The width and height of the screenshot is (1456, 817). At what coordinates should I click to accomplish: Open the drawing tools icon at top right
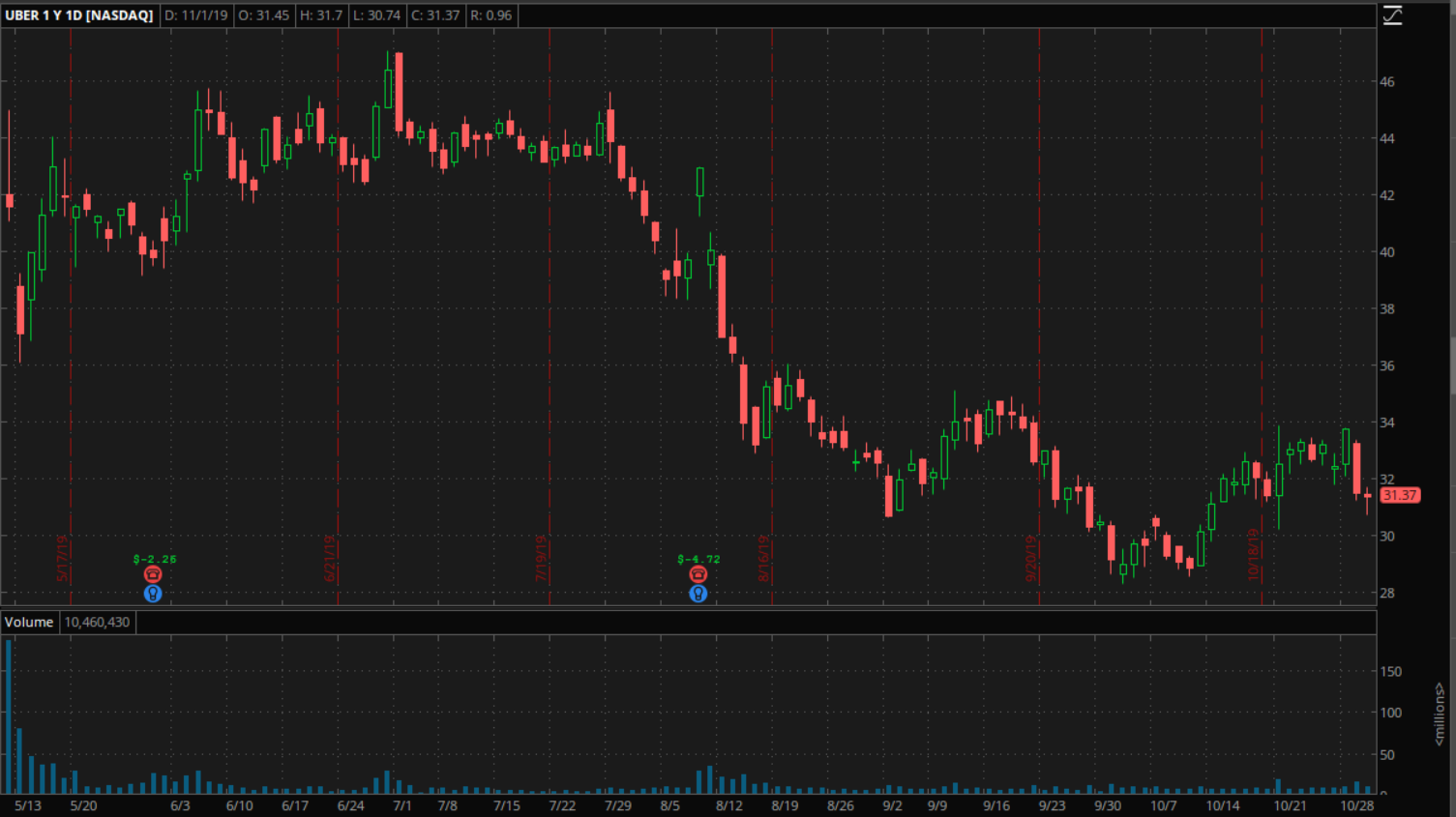tap(1392, 15)
